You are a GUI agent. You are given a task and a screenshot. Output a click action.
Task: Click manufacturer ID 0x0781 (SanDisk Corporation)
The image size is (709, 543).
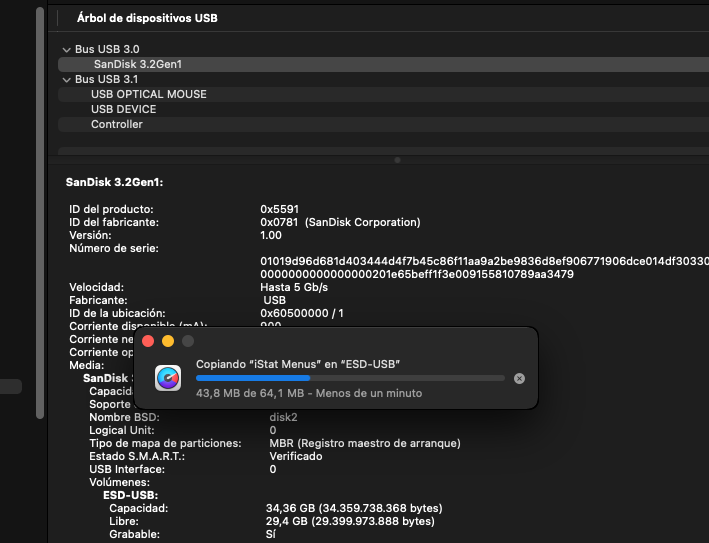[x=340, y=222]
